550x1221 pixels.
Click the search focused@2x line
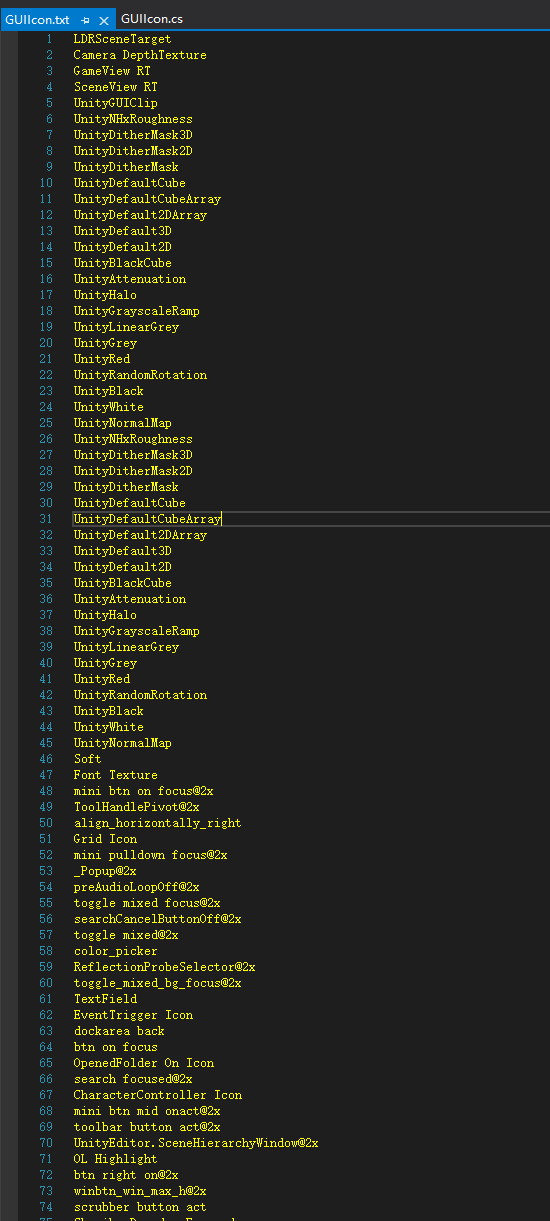[133, 1079]
